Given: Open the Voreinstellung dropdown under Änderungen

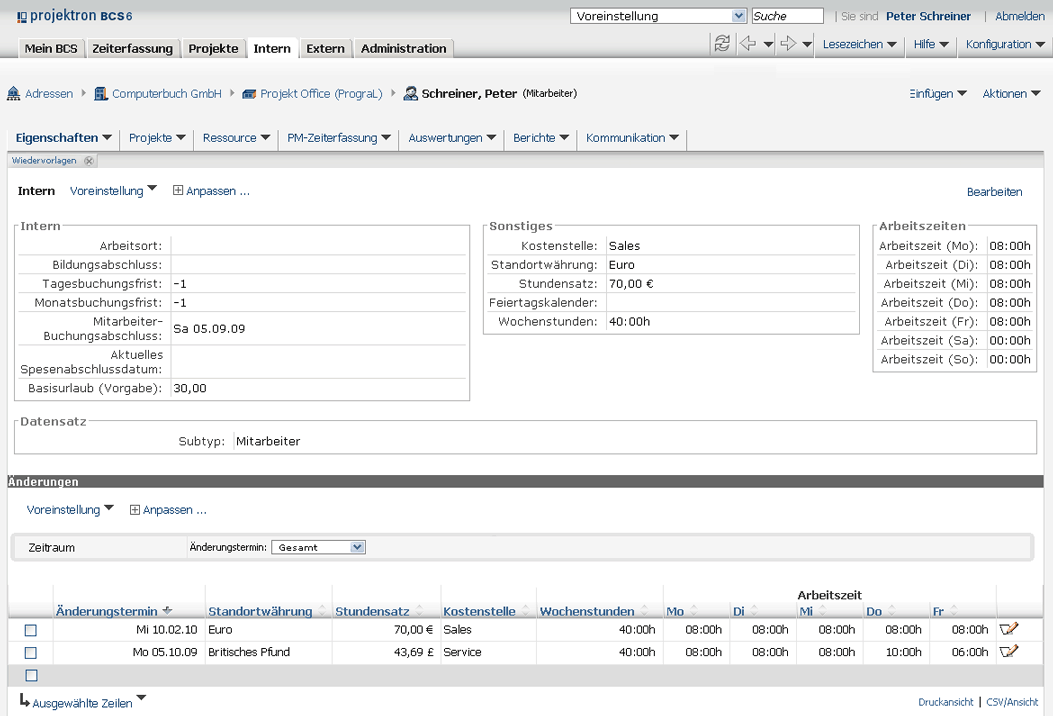Looking at the screenshot, I should click(71, 510).
